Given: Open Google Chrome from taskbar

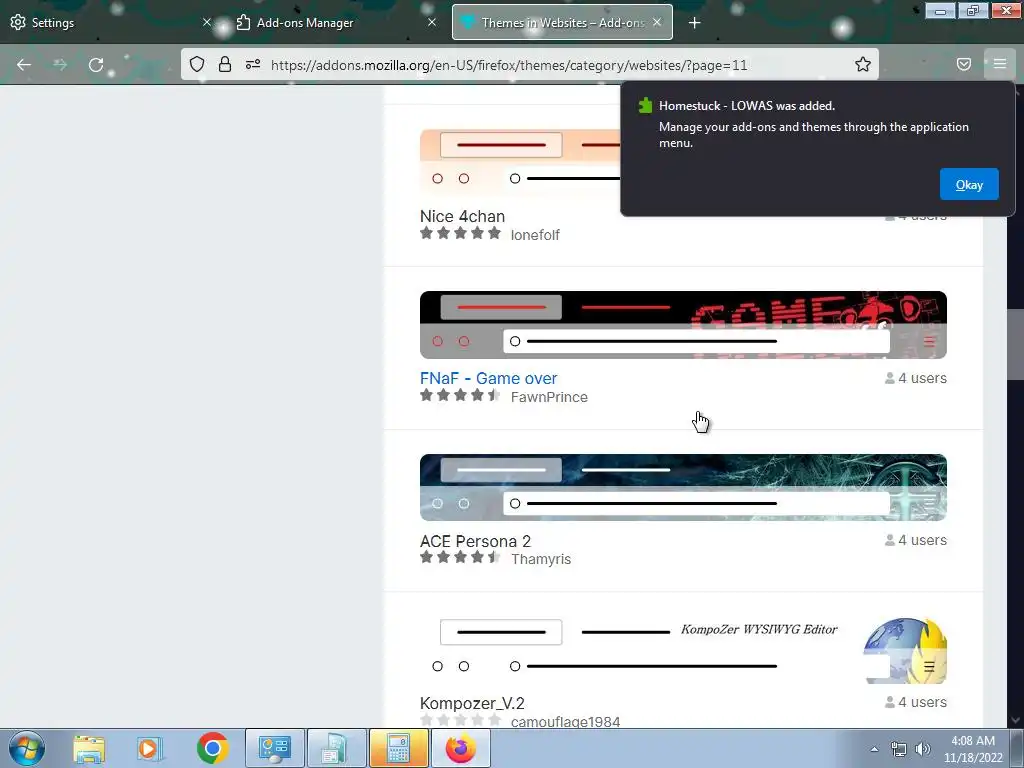Looking at the screenshot, I should point(212,748).
